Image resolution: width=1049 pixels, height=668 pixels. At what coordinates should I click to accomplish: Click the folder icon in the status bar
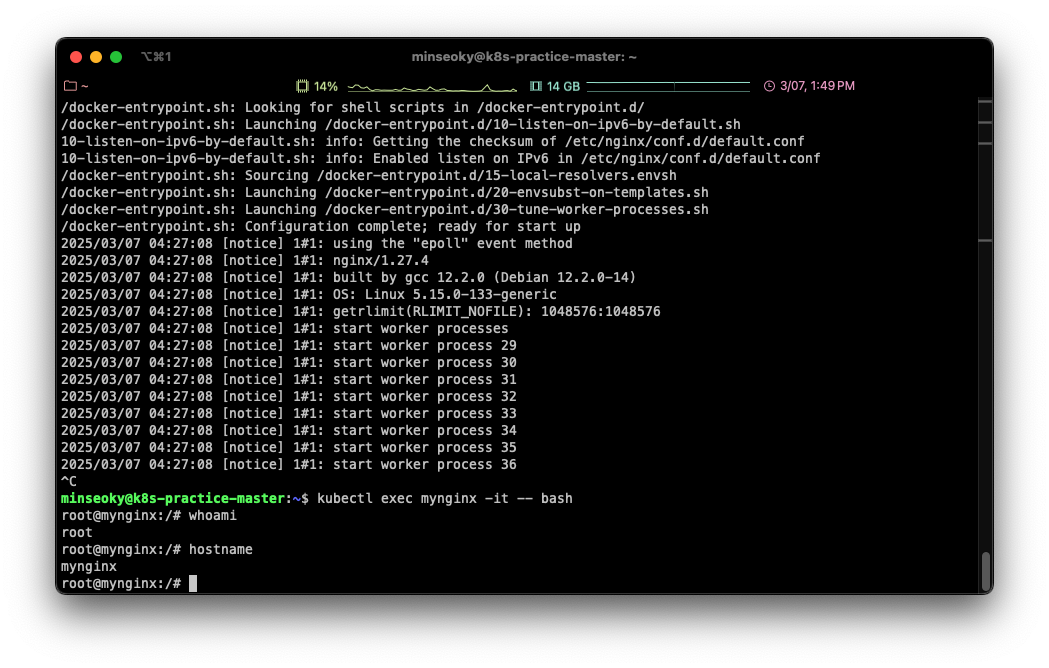[x=70, y=86]
